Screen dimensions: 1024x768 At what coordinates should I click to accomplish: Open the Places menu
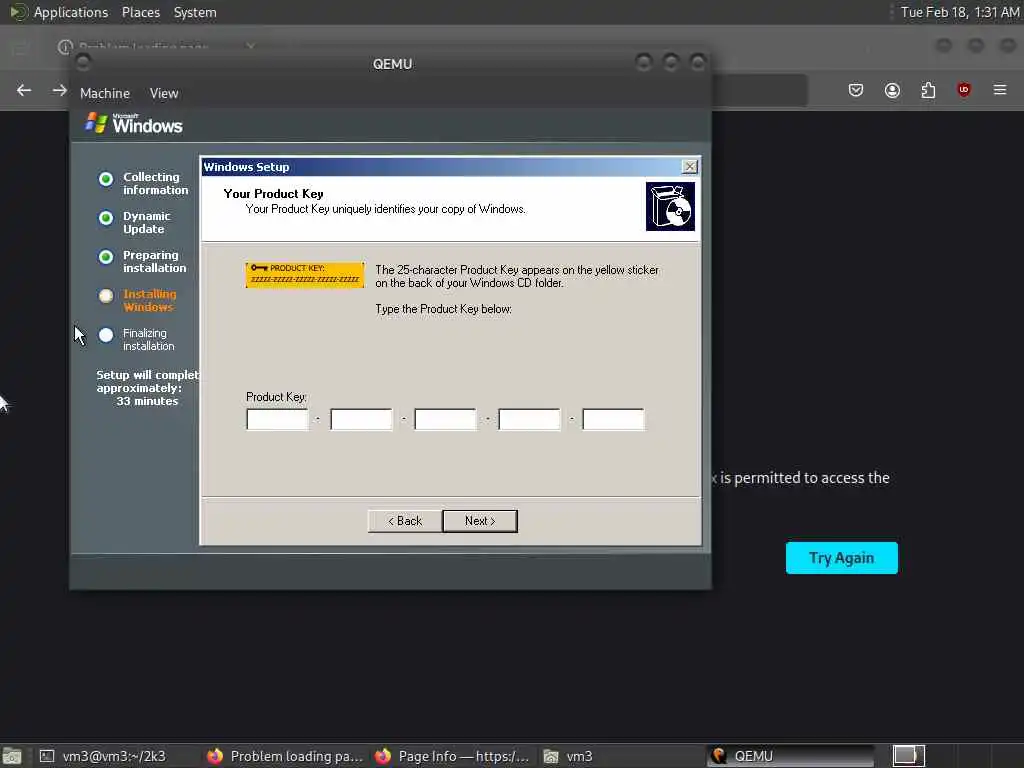[x=140, y=12]
